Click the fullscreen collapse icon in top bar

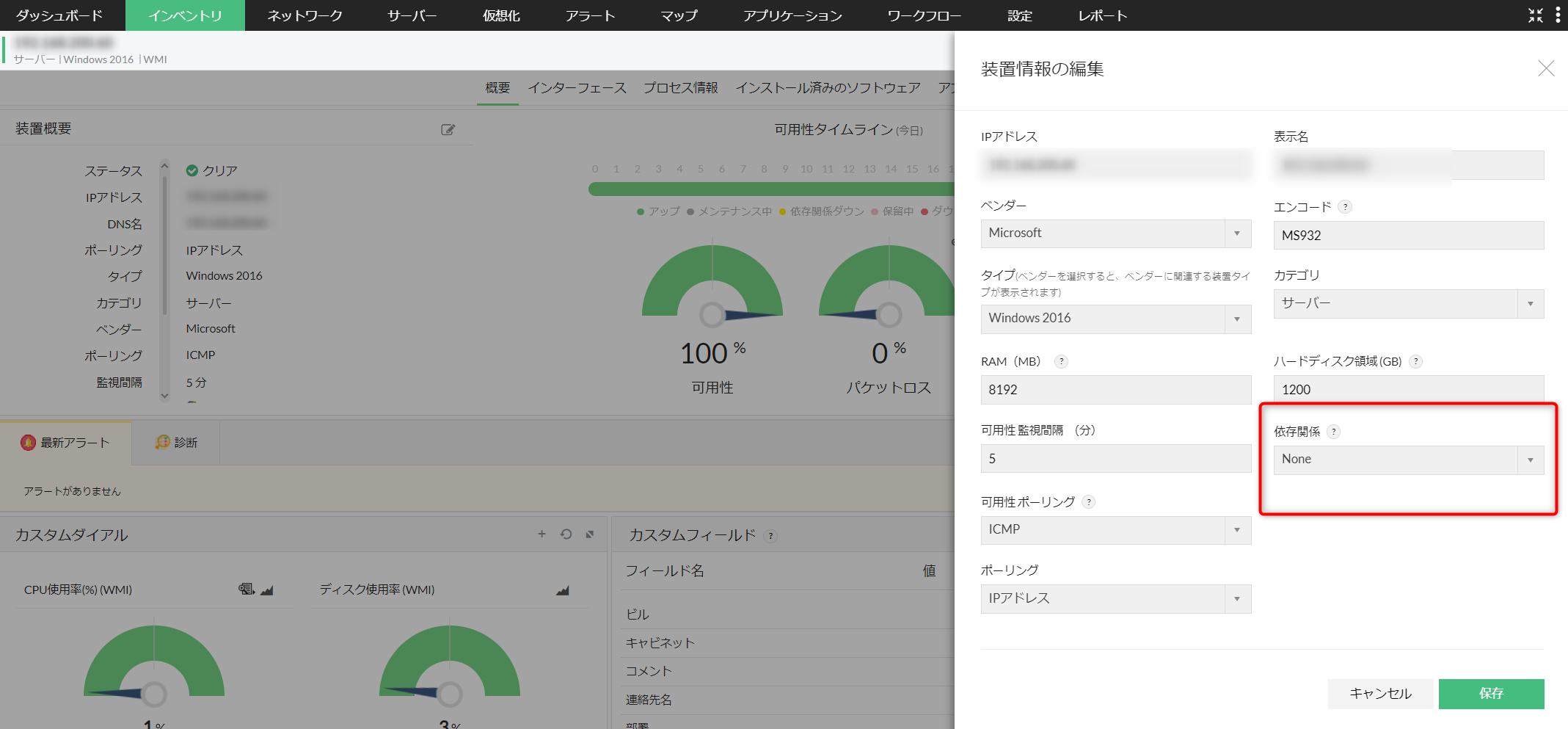(x=1535, y=15)
